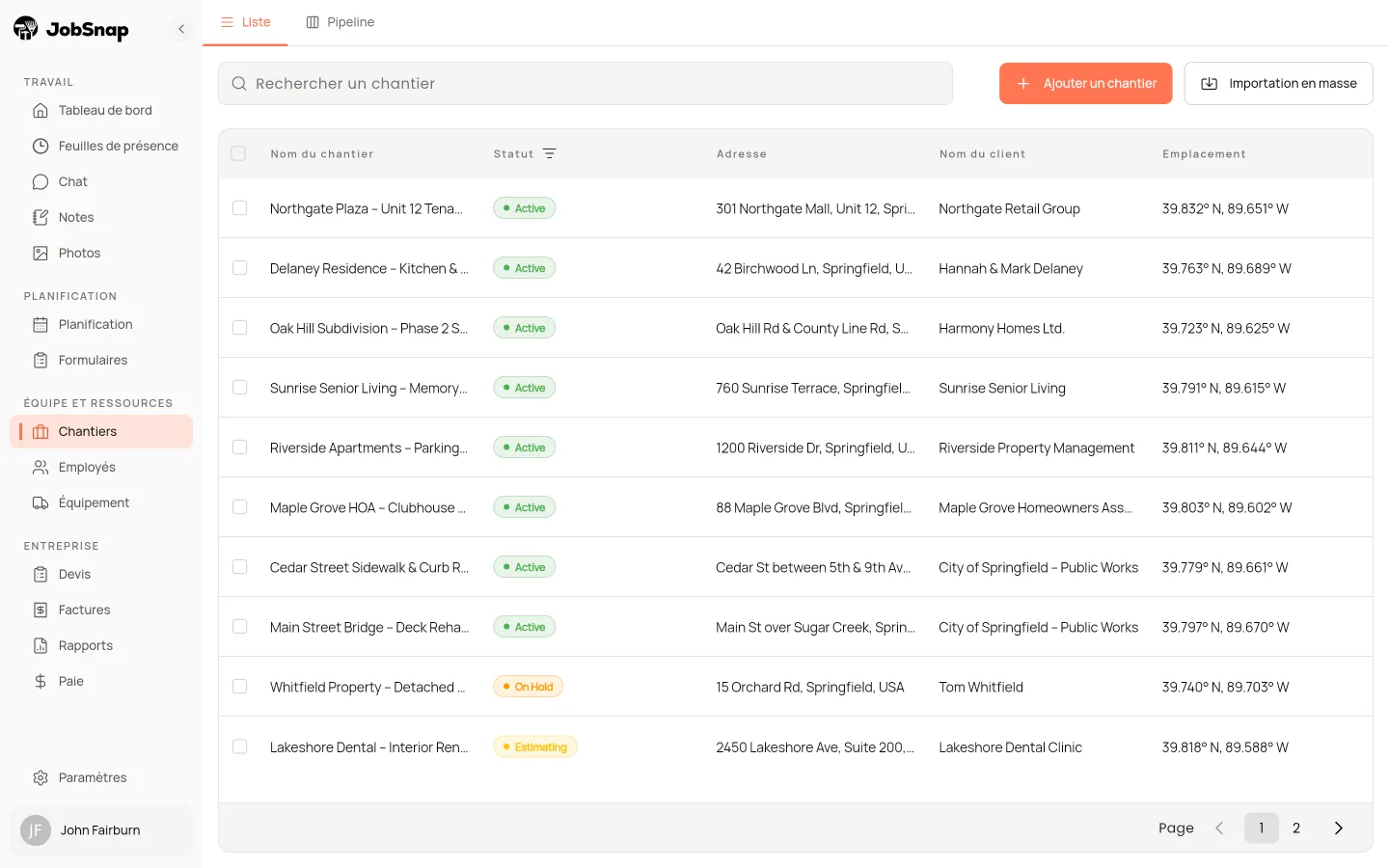Open the Factures invoice icon
Screen dimensions: 1389x868
pos(41,610)
